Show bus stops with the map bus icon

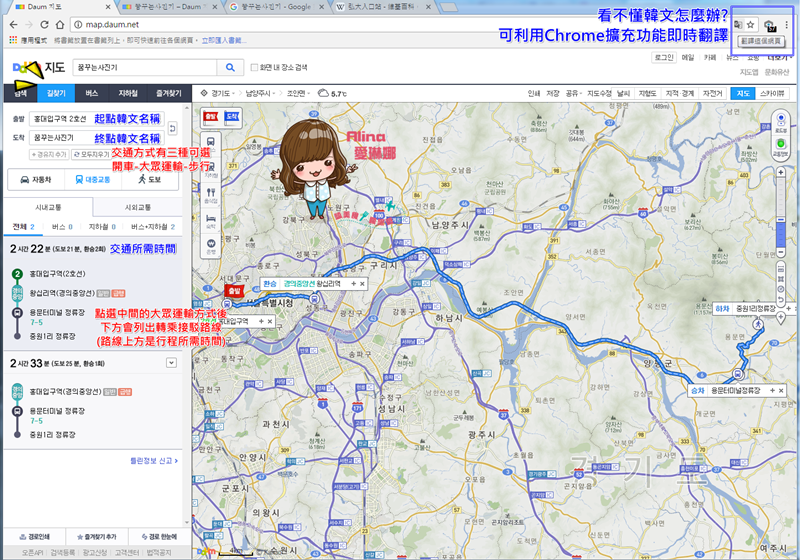[211, 142]
